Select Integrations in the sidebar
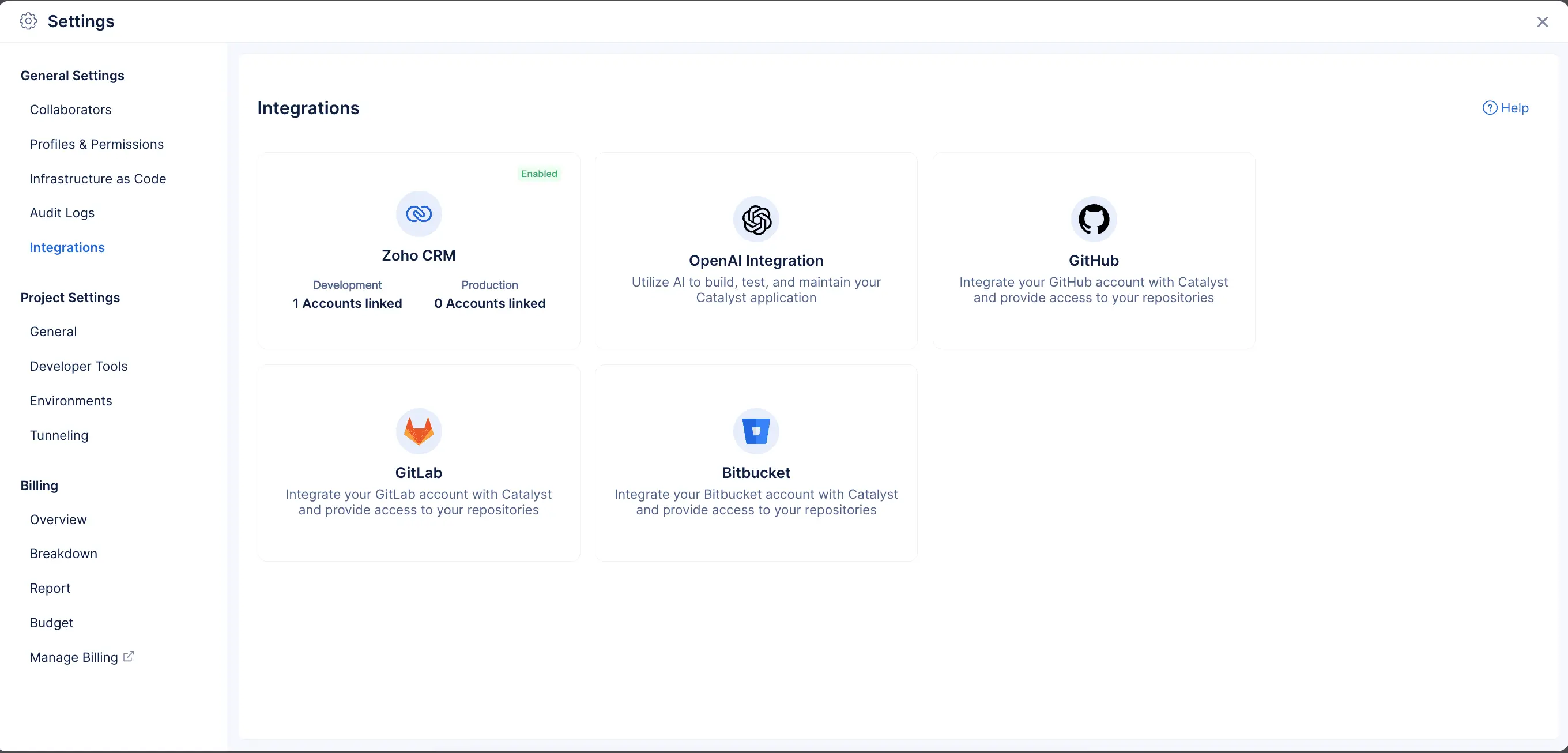Image resolution: width=1568 pixels, height=753 pixels. coord(67,248)
